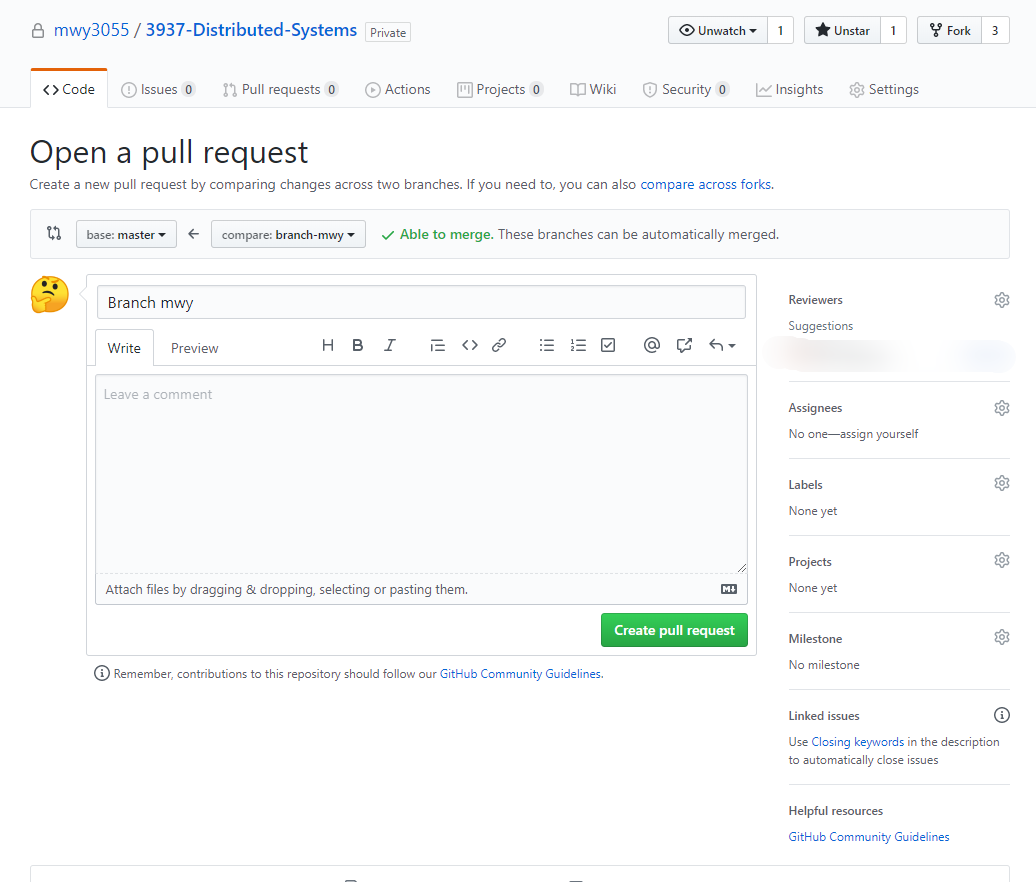This screenshot has height=882, width=1036.
Task: Open the mwy3055 owner link
Action: (91, 30)
